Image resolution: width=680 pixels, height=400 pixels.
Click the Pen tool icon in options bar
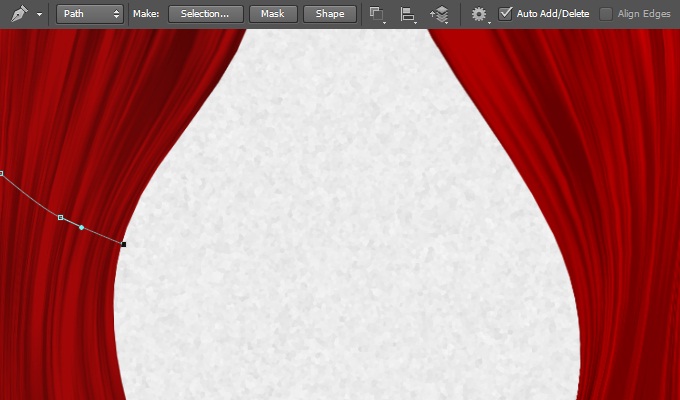pos(18,14)
